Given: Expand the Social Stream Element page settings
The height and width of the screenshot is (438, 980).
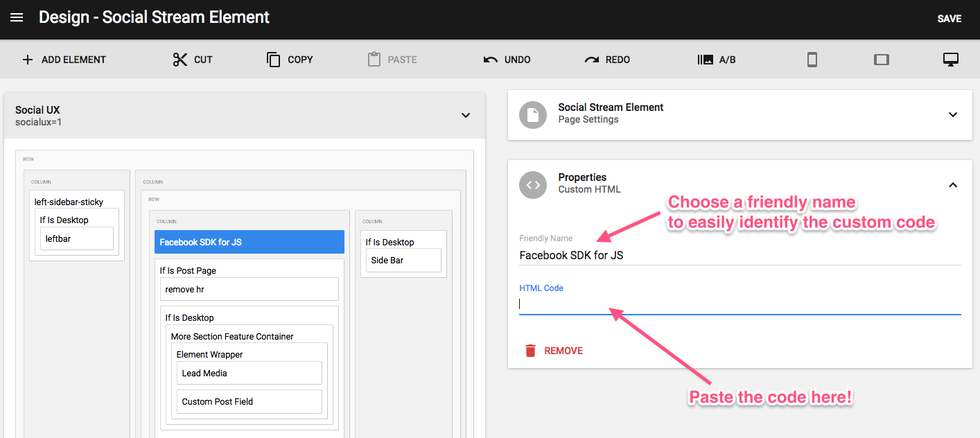Looking at the screenshot, I should pyautogui.click(x=952, y=114).
